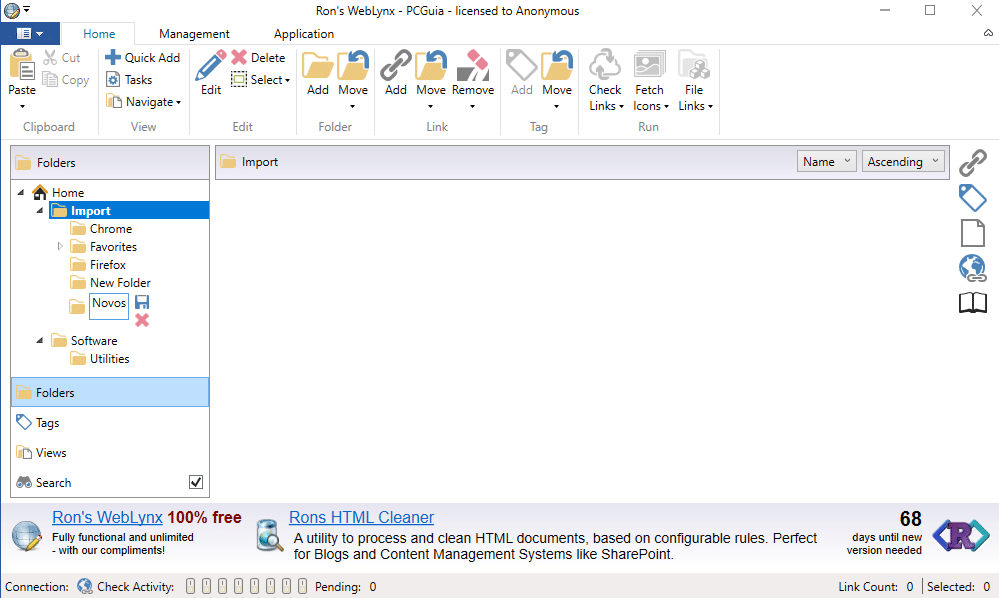The height and width of the screenshot is (598, 999).
Task: Cancel folder rename with the red X
Action: pos(142,320)
